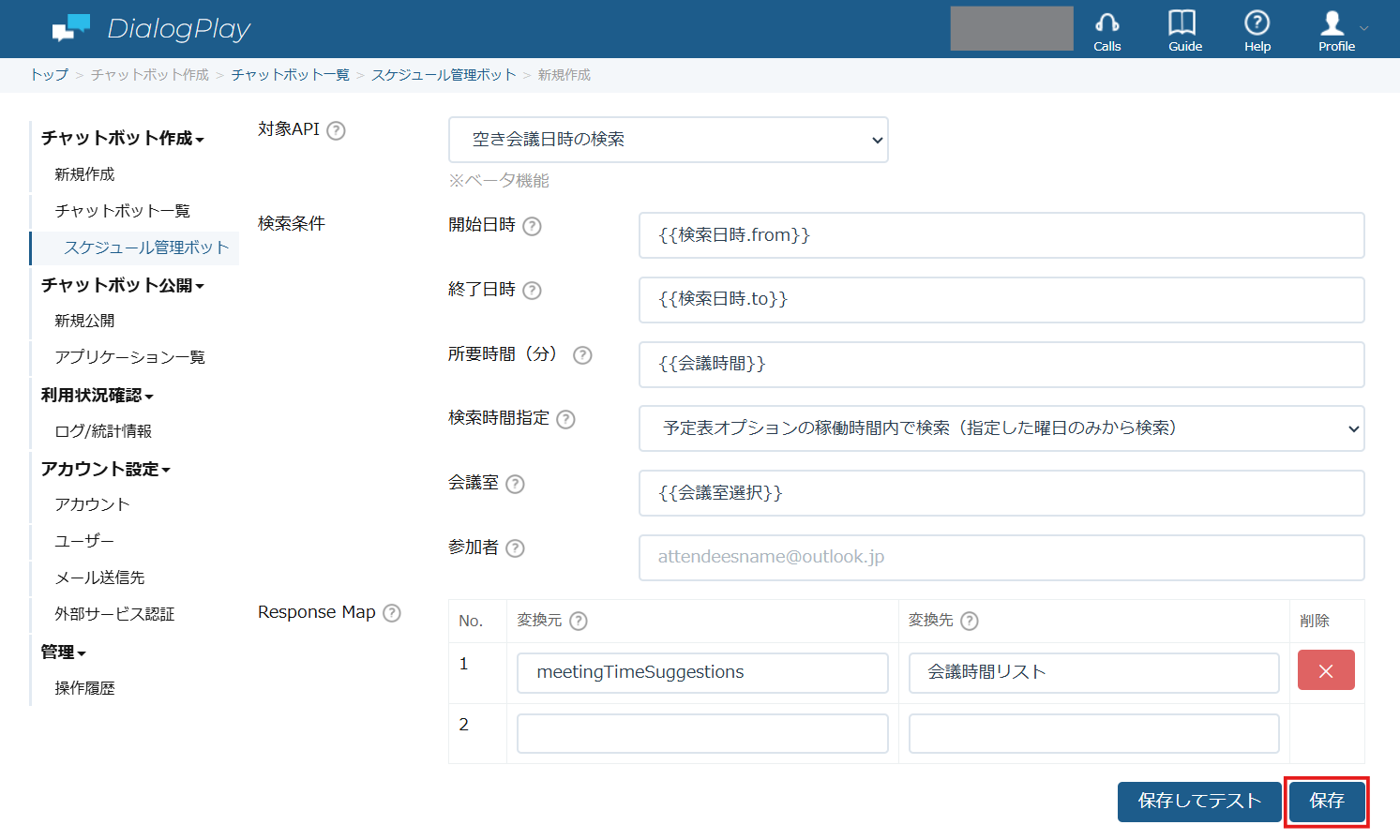Click 会議時間リスト 変換先 field
Screen dimensions: 1400x840
pyautogui.click(x=1093, y=673)
